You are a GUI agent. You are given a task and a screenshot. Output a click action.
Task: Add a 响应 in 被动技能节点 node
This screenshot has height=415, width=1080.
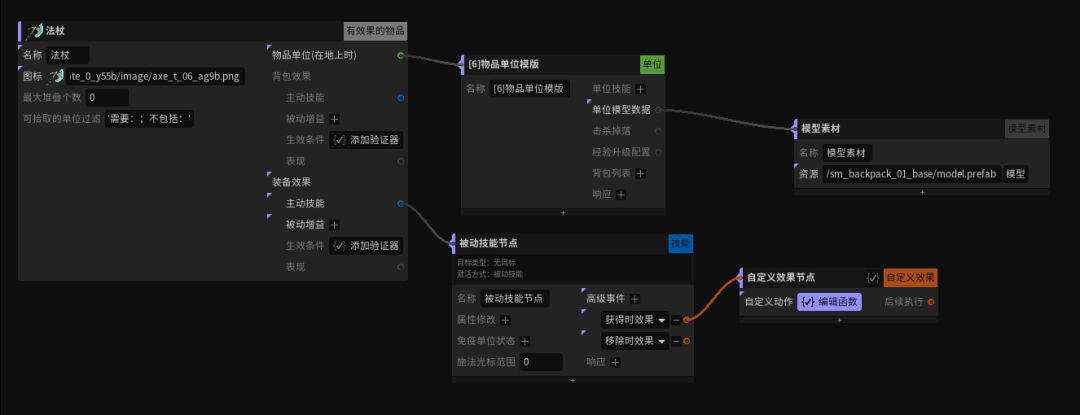coord(615,362)
